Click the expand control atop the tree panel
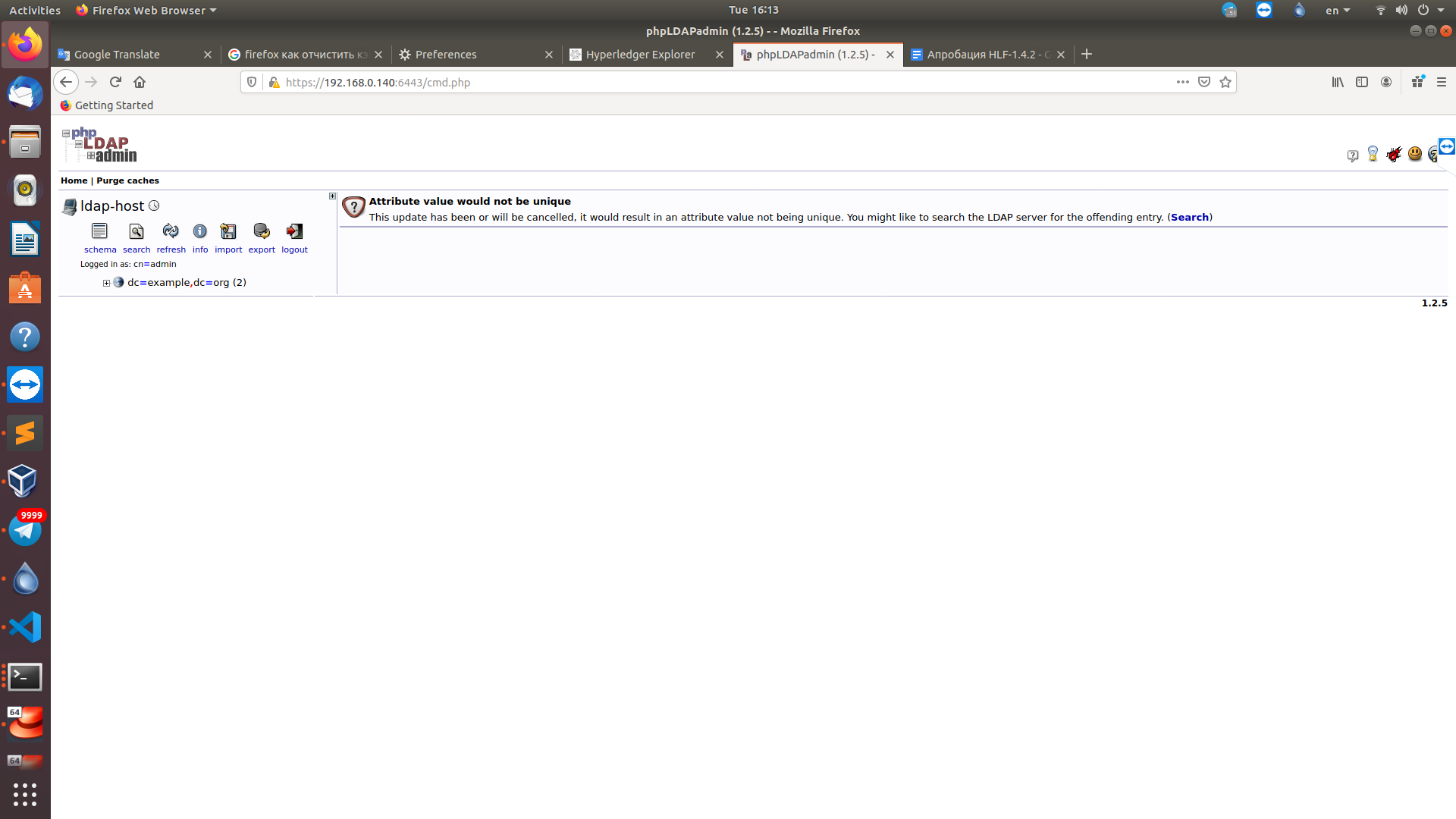 [x=332, y=196]
